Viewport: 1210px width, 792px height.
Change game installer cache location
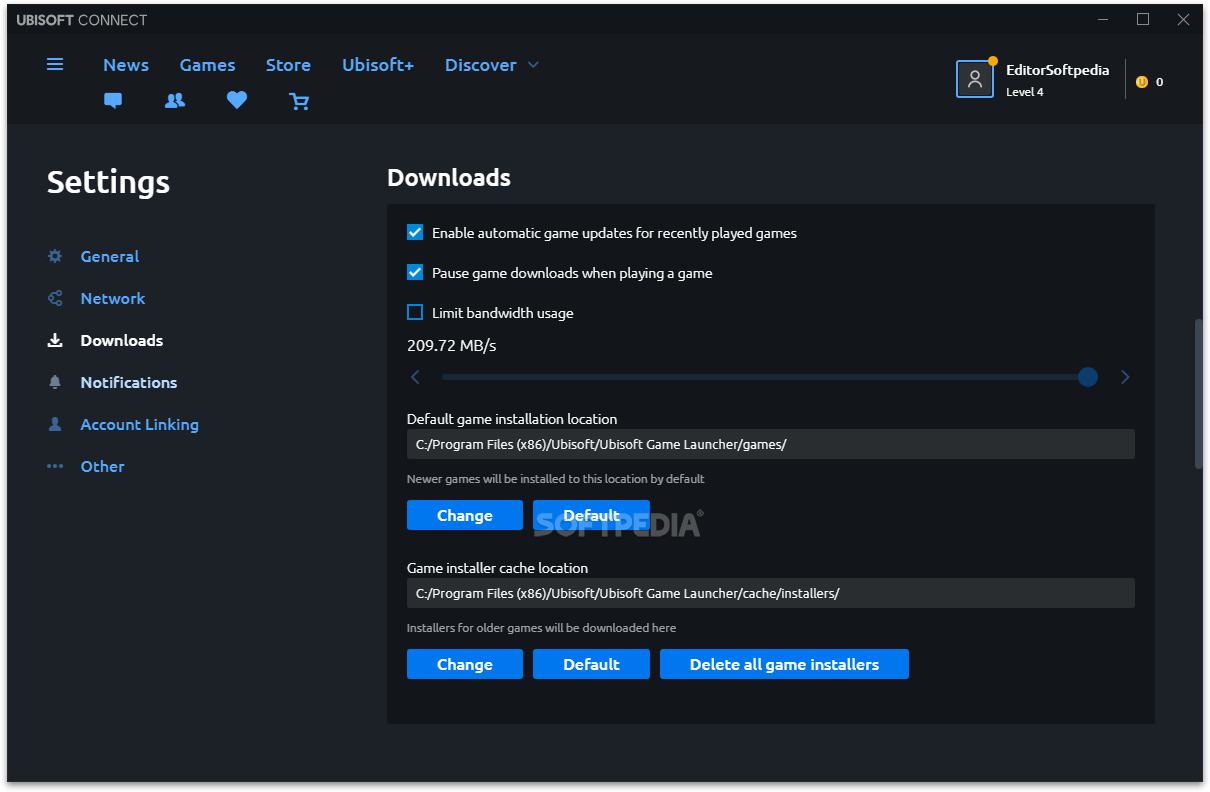click(465, 664)
